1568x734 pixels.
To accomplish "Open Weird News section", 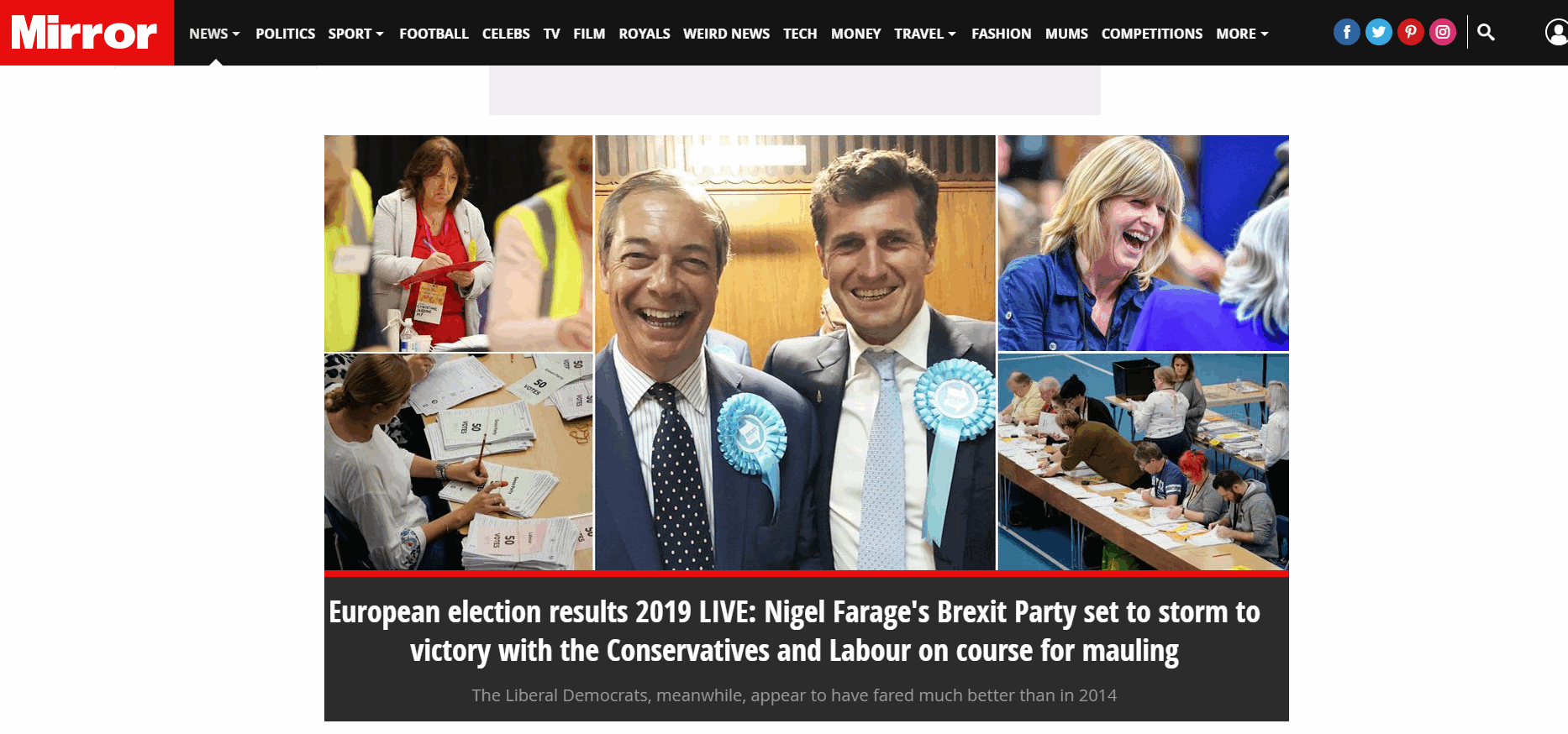I will pyautogui.click(x=726, y=34).
